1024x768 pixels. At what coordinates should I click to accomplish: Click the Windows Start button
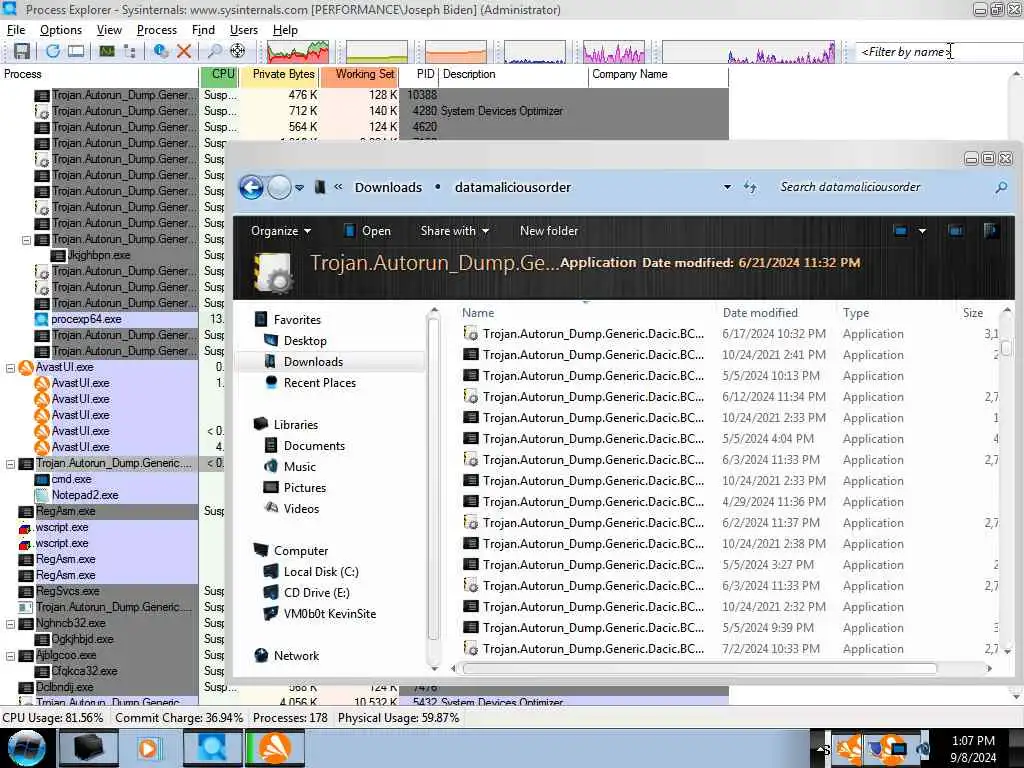point(26,748)
